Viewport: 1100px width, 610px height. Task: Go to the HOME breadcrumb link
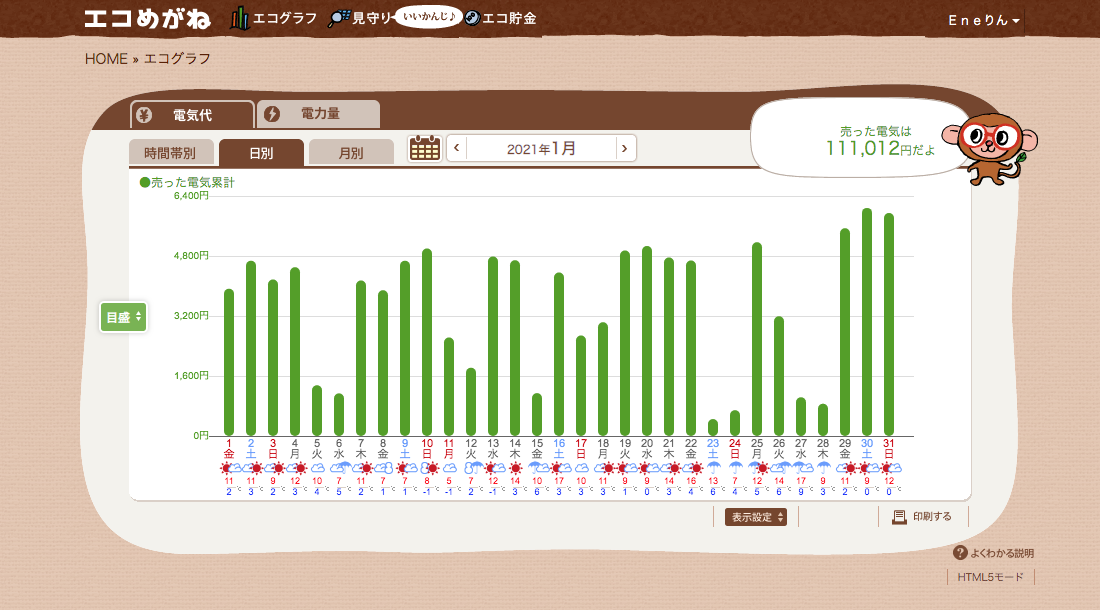106,59
